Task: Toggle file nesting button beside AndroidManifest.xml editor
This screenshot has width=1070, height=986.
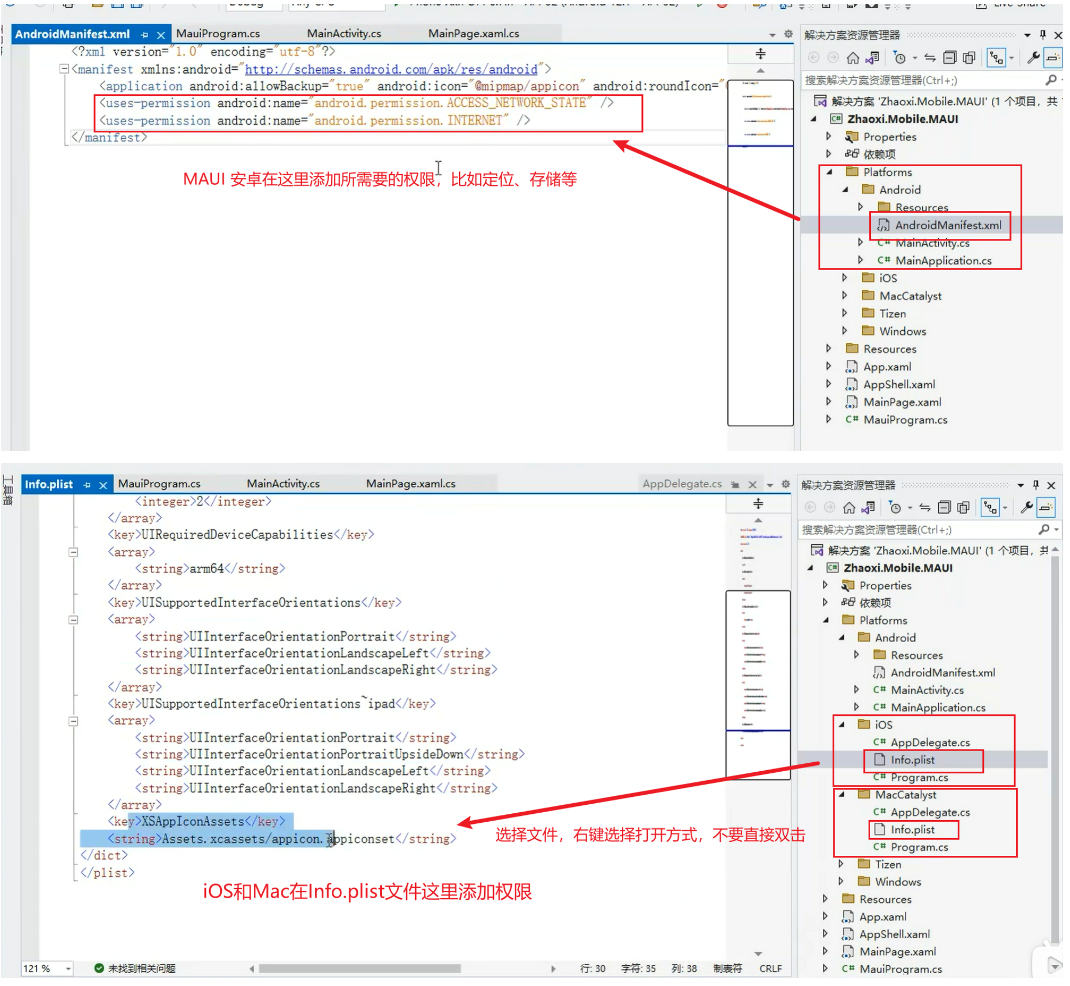Action: 997,58
